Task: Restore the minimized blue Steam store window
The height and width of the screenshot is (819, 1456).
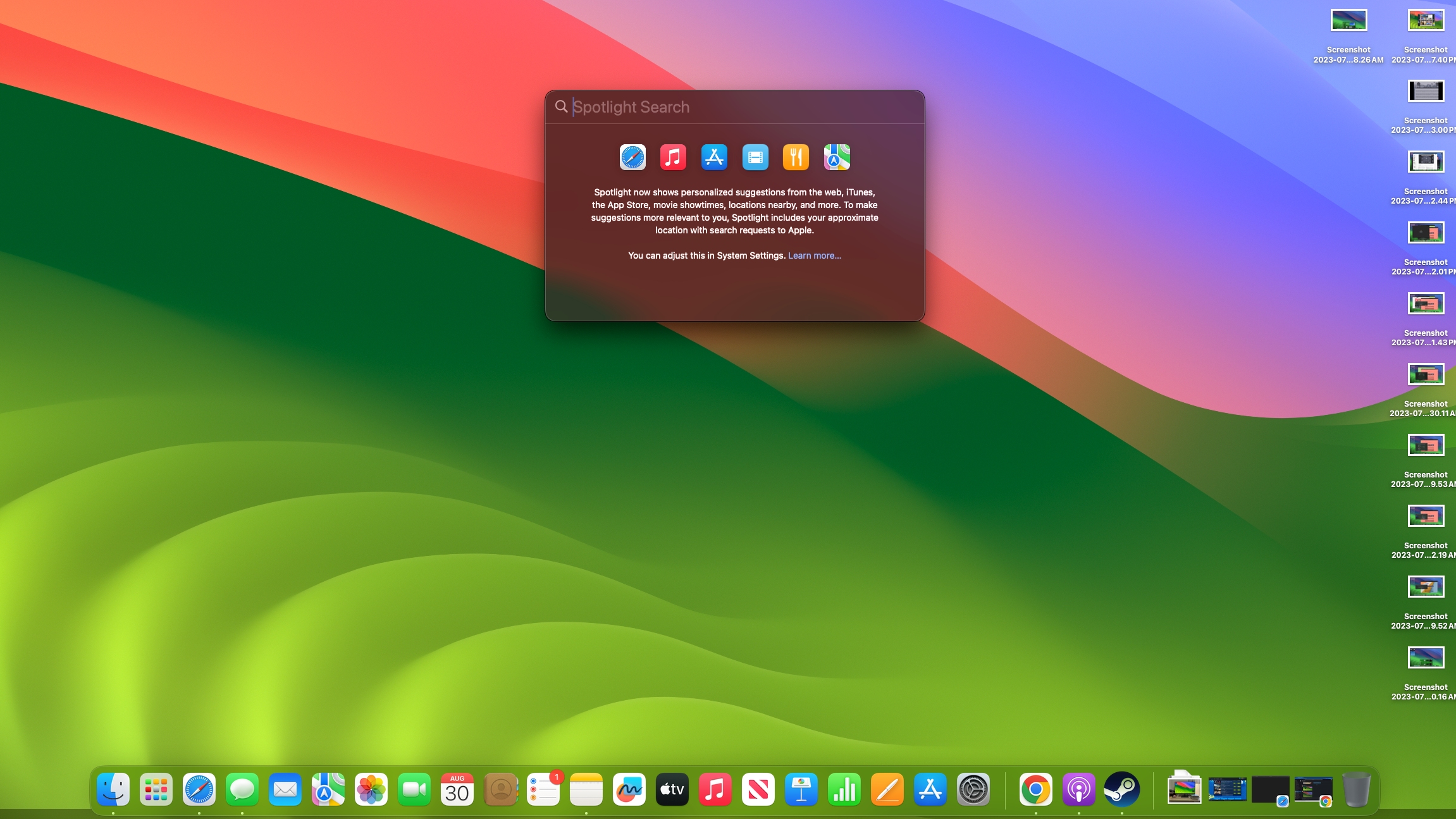Action: click(x=1227, y=790)
